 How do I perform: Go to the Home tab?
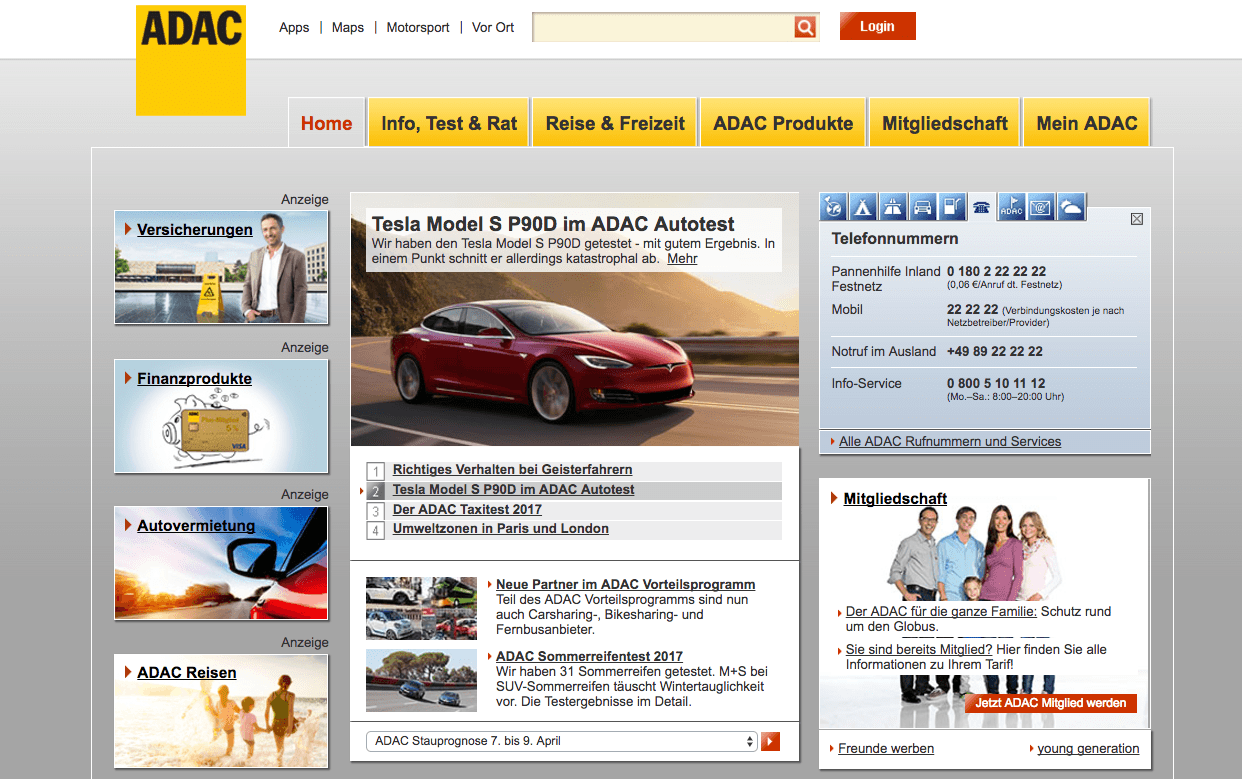click(x=326, y=123)
